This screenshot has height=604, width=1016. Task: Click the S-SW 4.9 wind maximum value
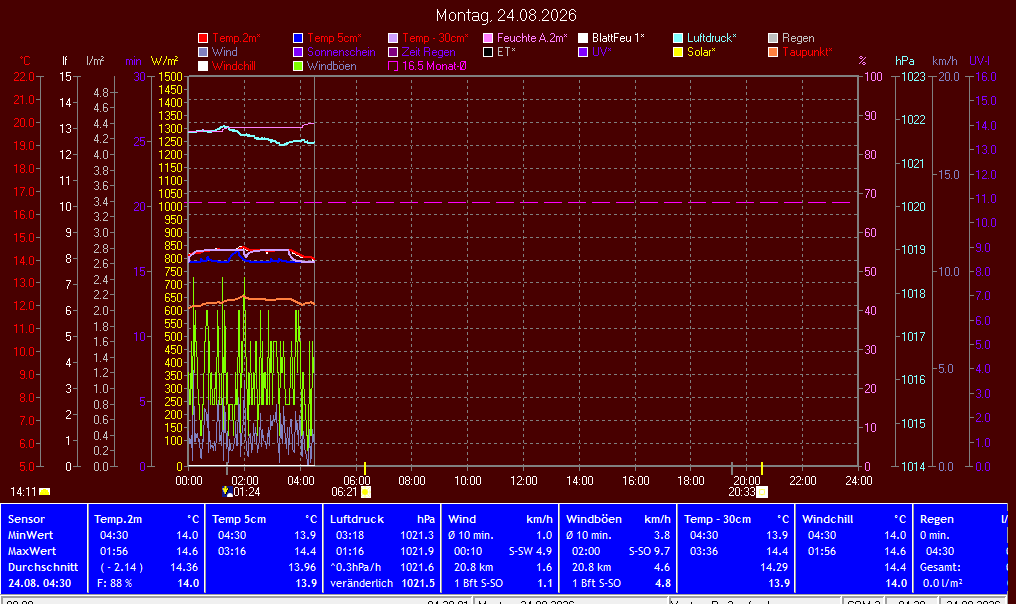(x=531, y=552)
